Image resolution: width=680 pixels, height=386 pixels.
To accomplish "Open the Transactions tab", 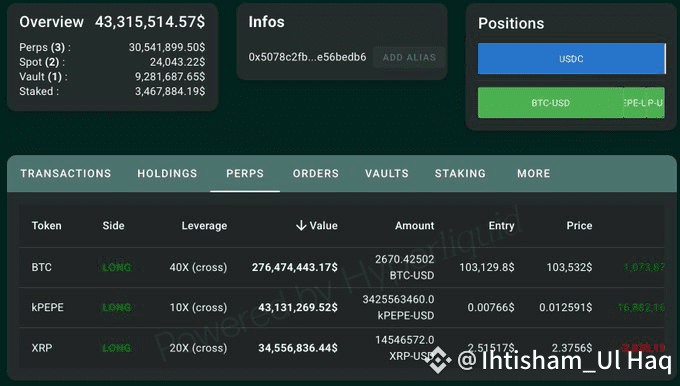I will tap(65, 173).
